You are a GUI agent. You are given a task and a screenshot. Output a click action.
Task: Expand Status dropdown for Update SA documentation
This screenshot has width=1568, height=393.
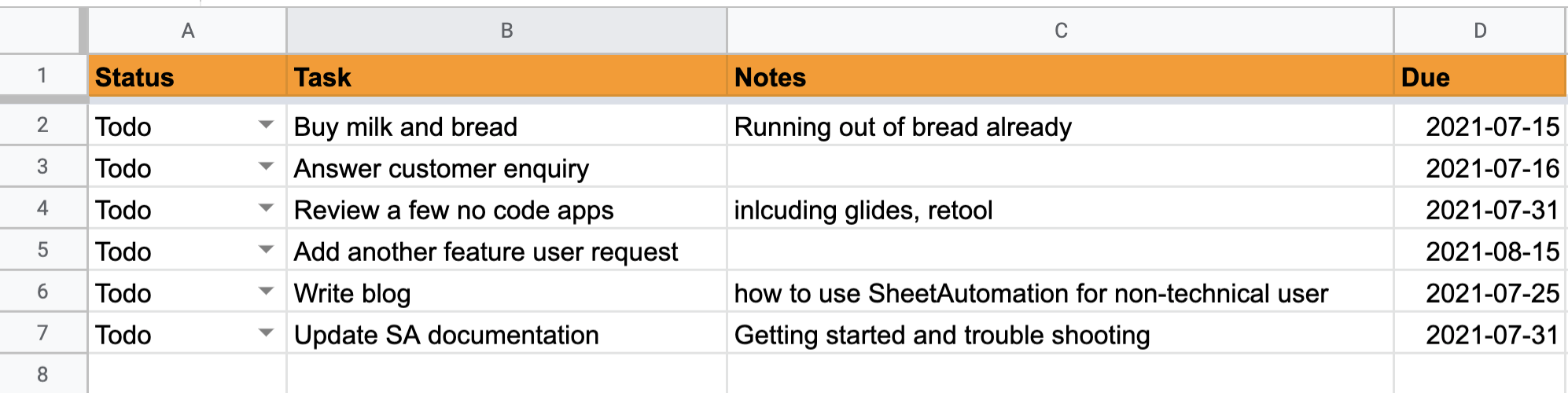(x=266, y=333)
